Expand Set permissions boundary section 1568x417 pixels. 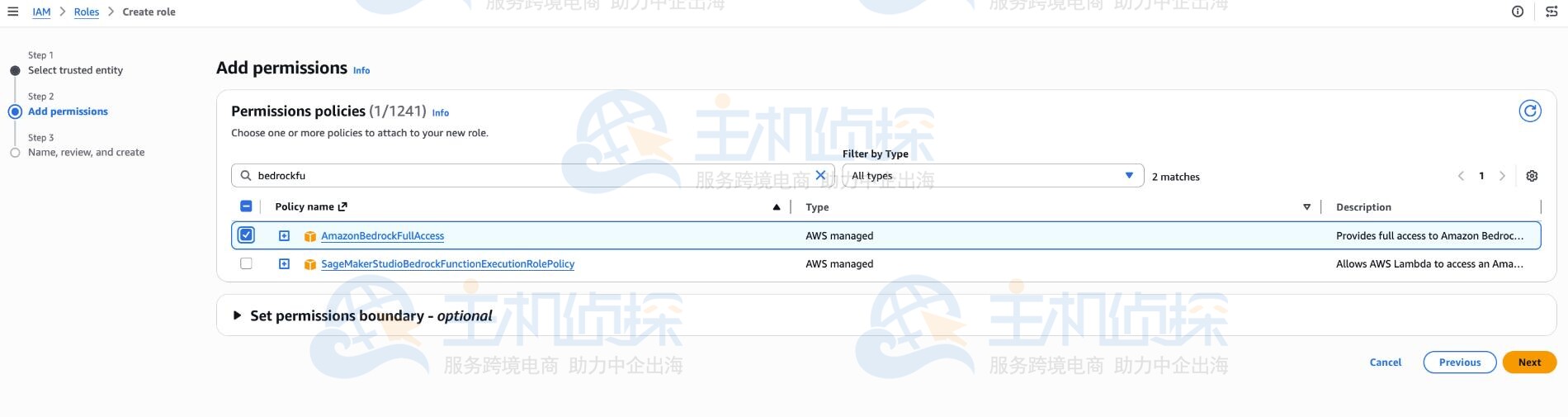point(238,315)
